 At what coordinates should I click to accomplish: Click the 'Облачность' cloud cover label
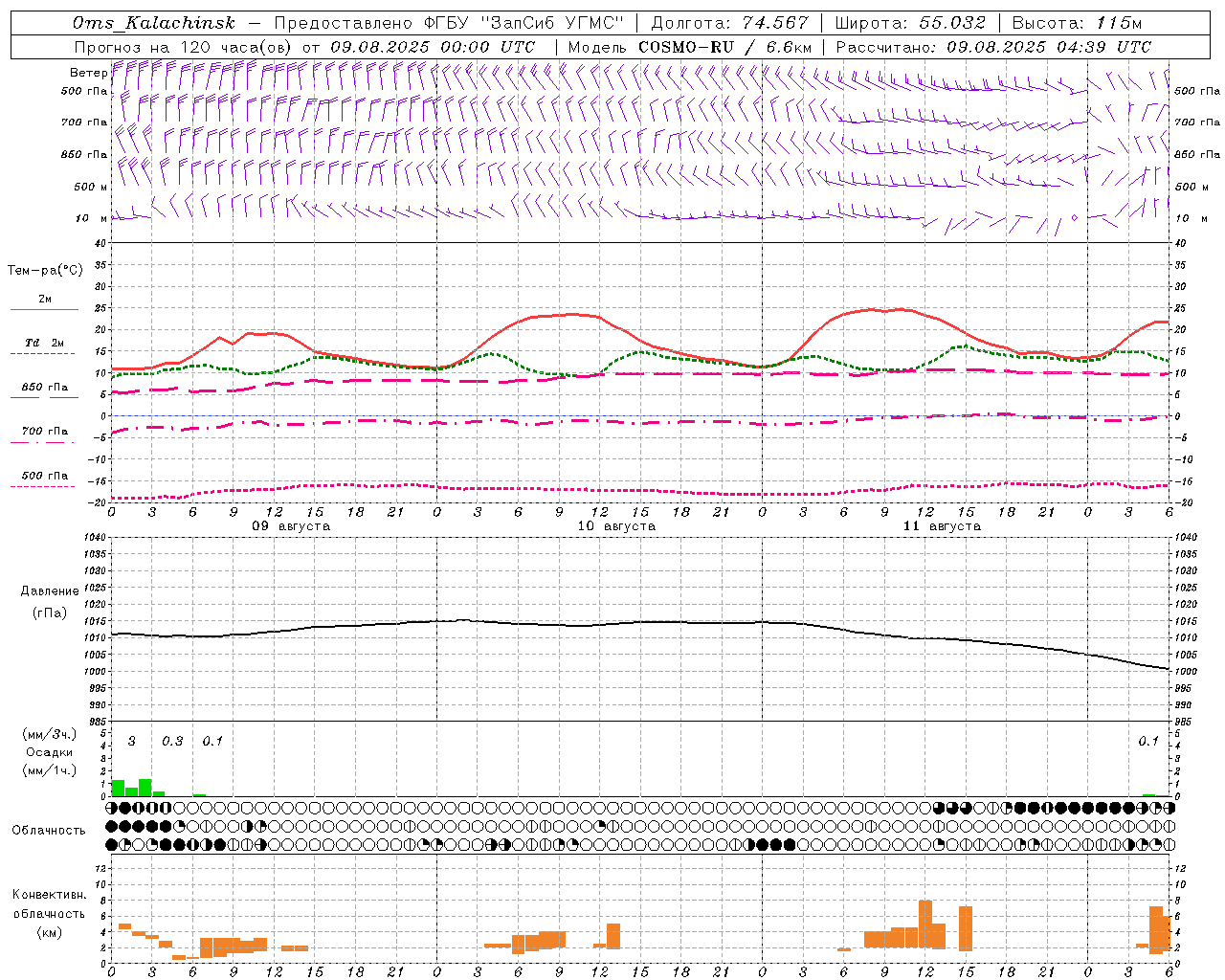coord(49,831)
